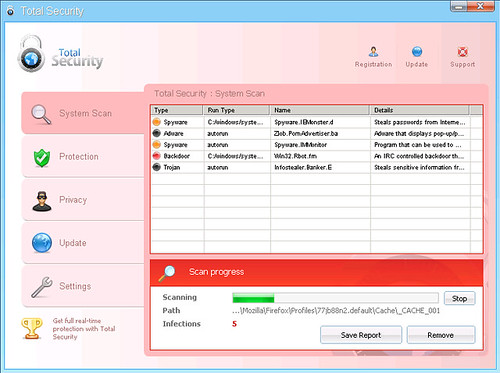Click the orange icon of Spyware.IMMonitor row
Screen dimensions: 500x373
tap(156, 145)
